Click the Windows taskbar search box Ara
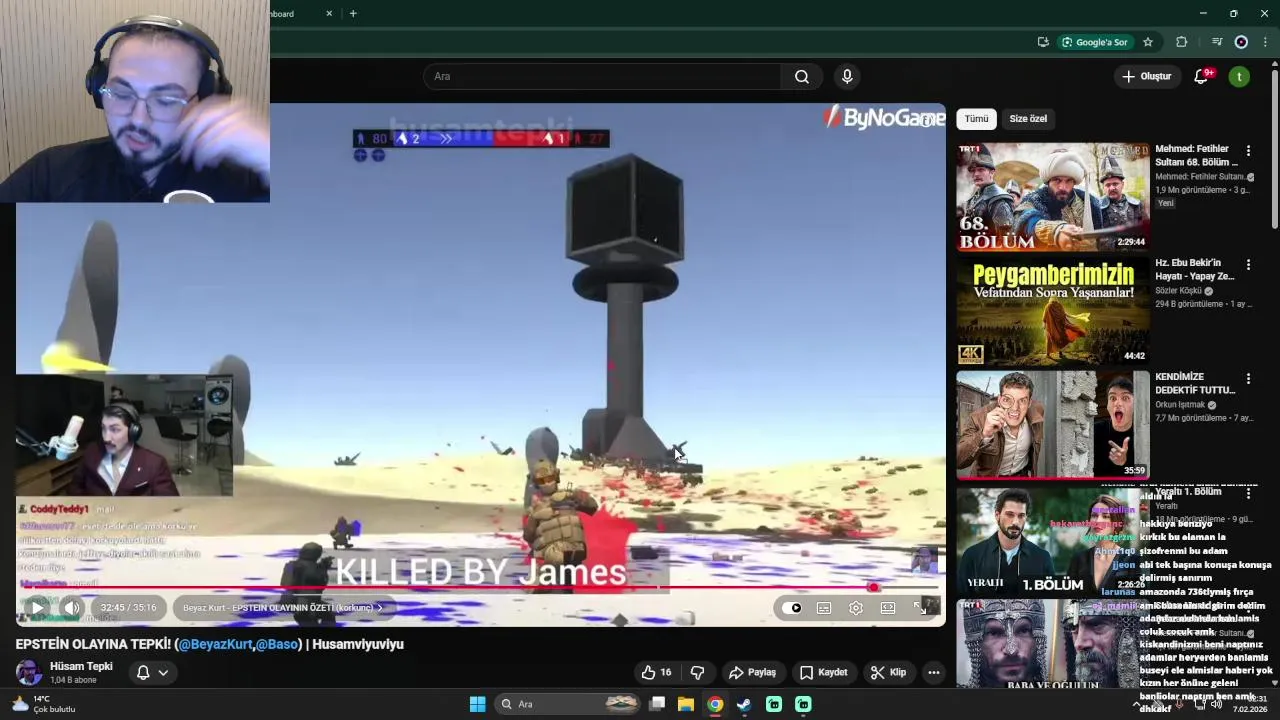This screenshot has width=1280, height=720. coord(568,704)
